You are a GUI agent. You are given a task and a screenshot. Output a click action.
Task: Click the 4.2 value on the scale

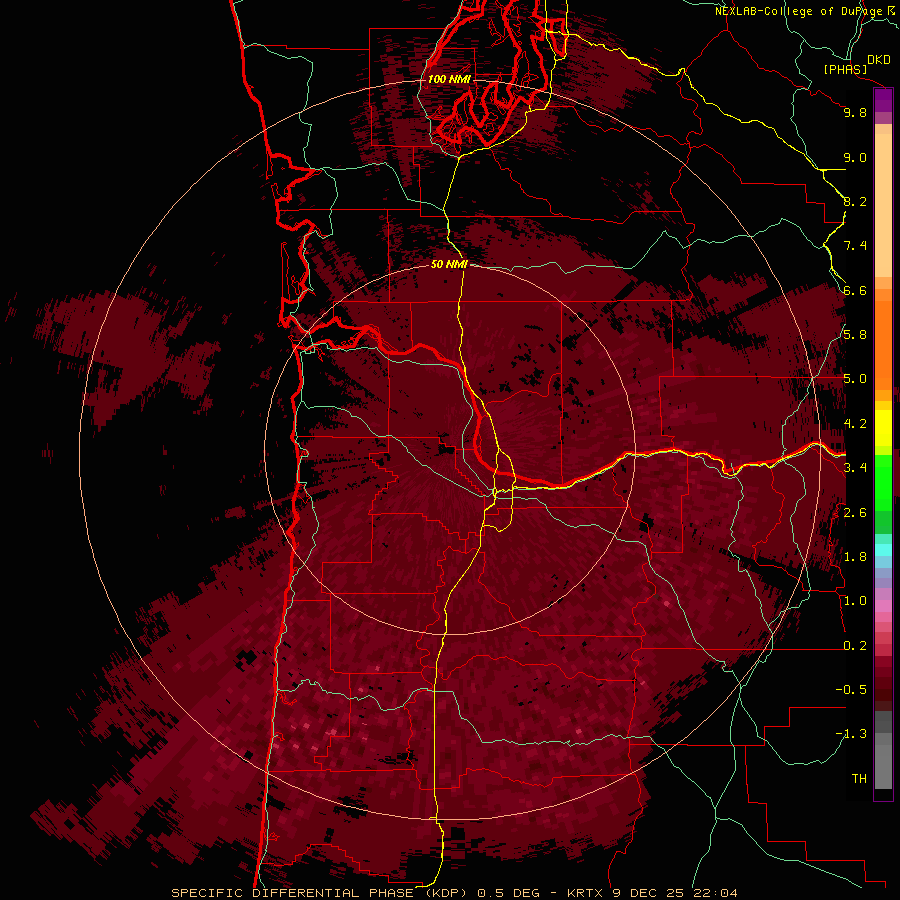click(855, 424)
